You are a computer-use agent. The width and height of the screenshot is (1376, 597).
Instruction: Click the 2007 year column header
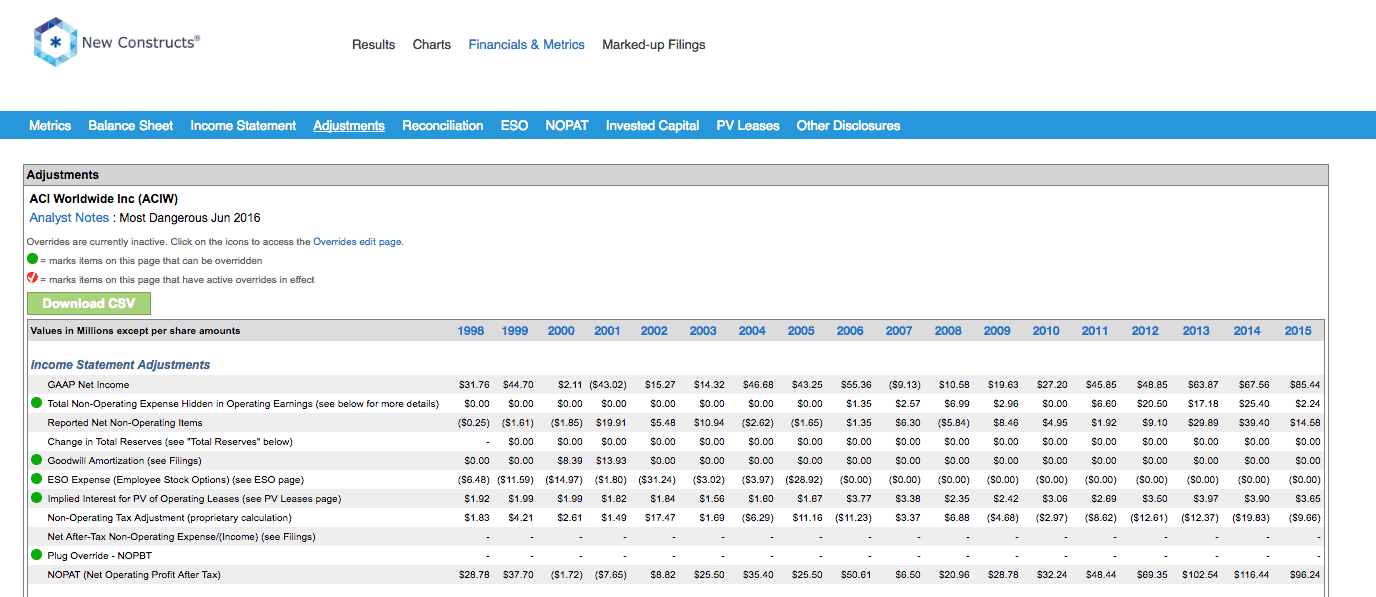[x=899, y=331]
